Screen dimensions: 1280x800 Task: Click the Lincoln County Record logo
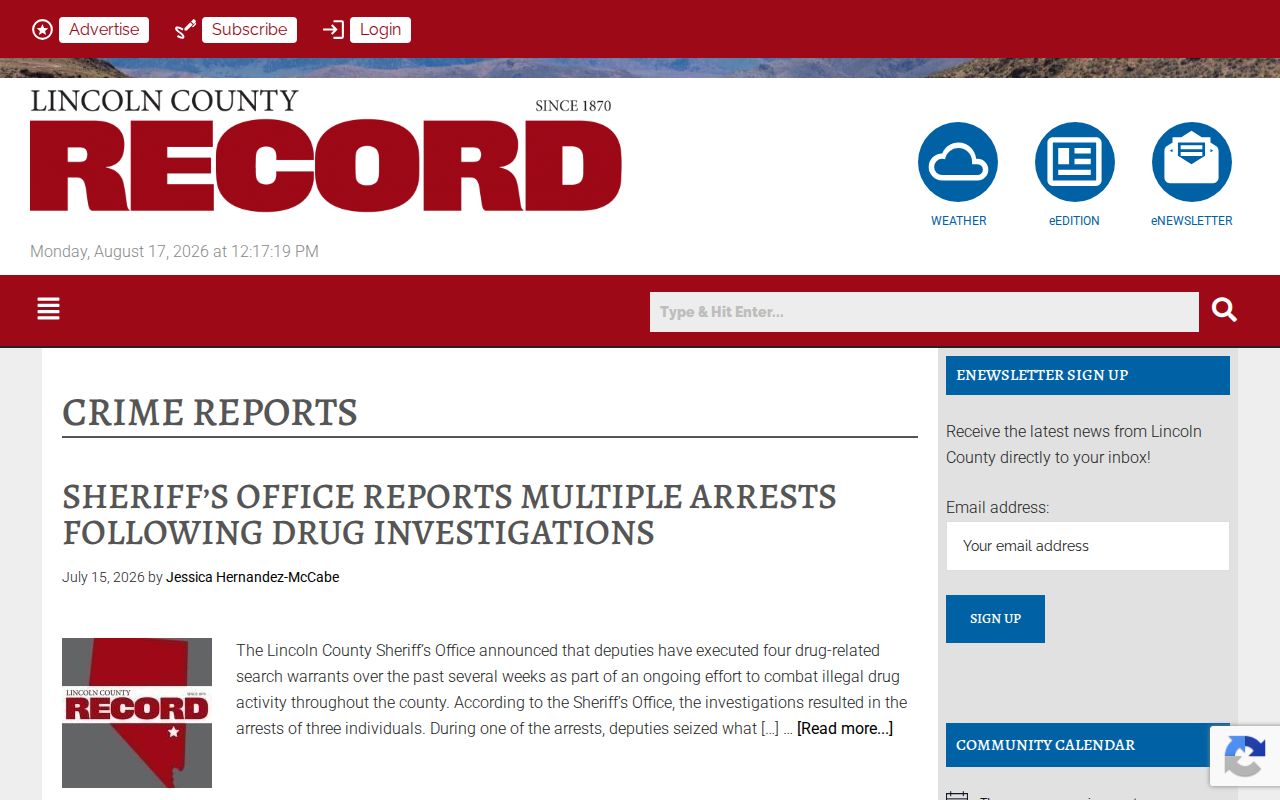coord(326,150)
